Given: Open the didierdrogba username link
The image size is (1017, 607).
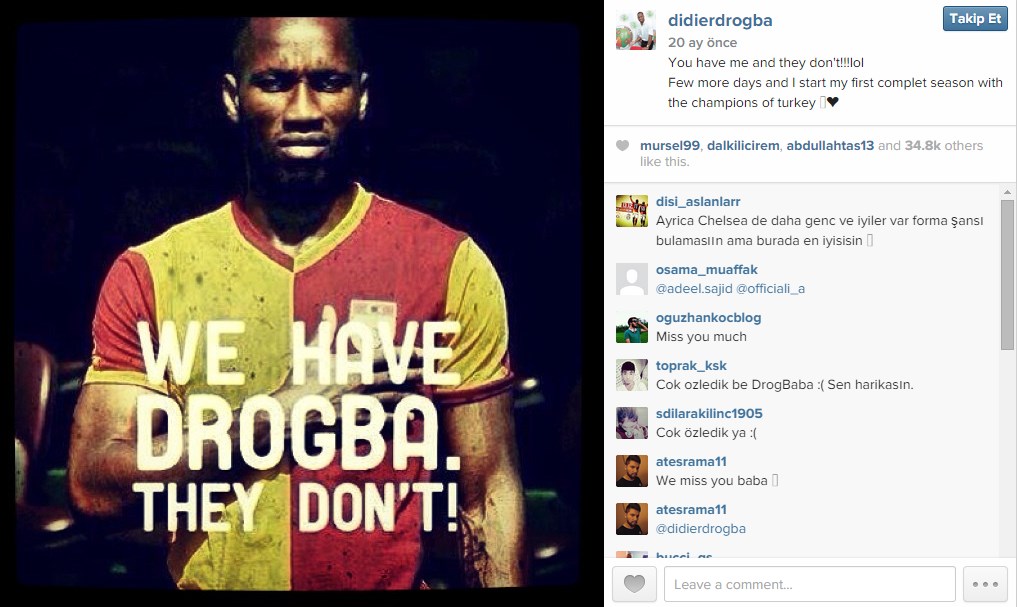Looking at the screenshot, I should 720,20.
